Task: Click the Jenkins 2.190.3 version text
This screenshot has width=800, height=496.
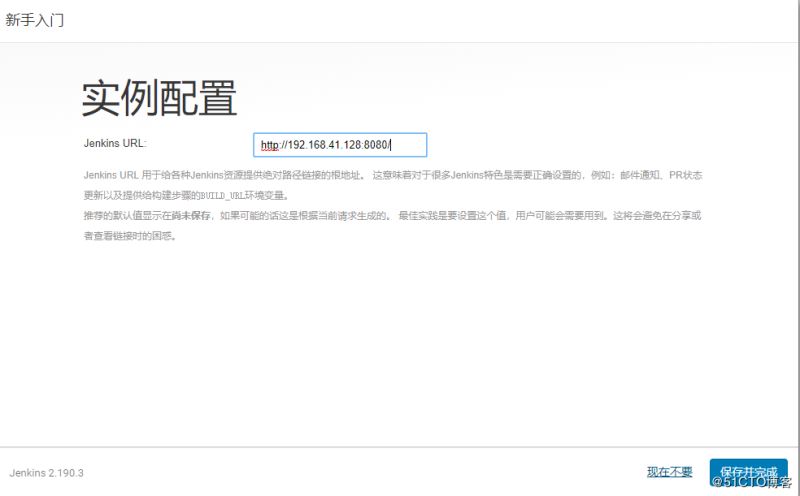Action: point(47,472)
